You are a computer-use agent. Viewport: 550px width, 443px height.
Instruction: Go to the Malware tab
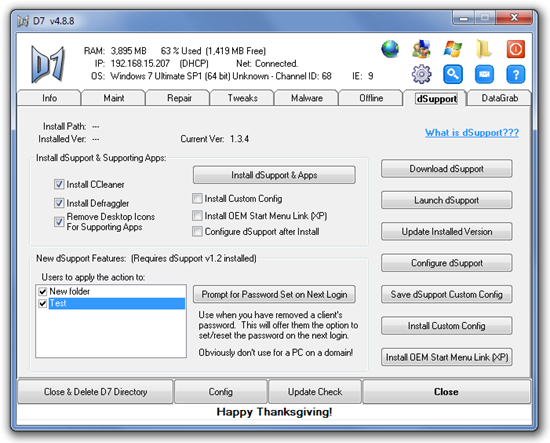(x=307, y=98)
